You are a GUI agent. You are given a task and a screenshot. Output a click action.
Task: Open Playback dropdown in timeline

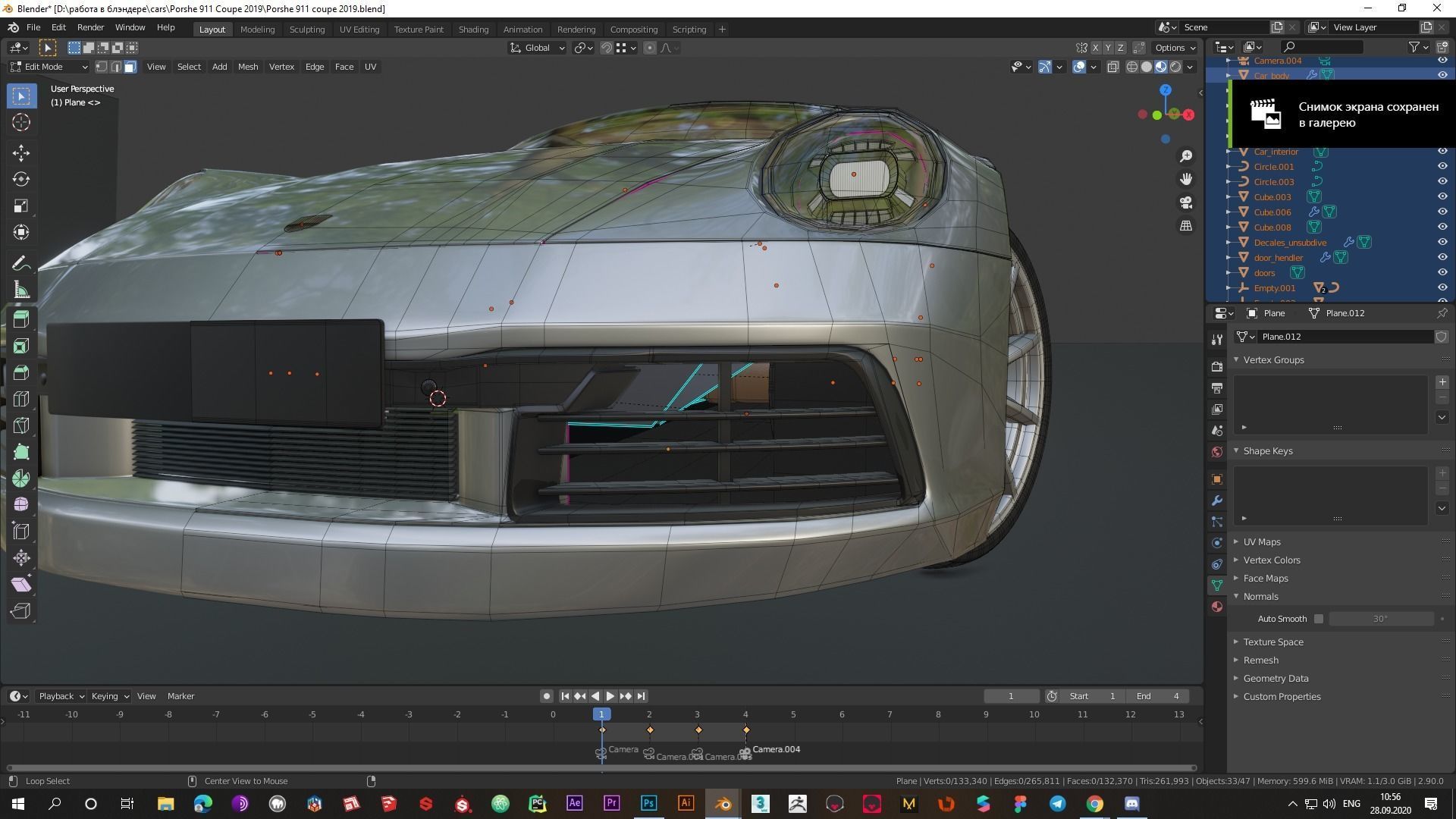61,696
